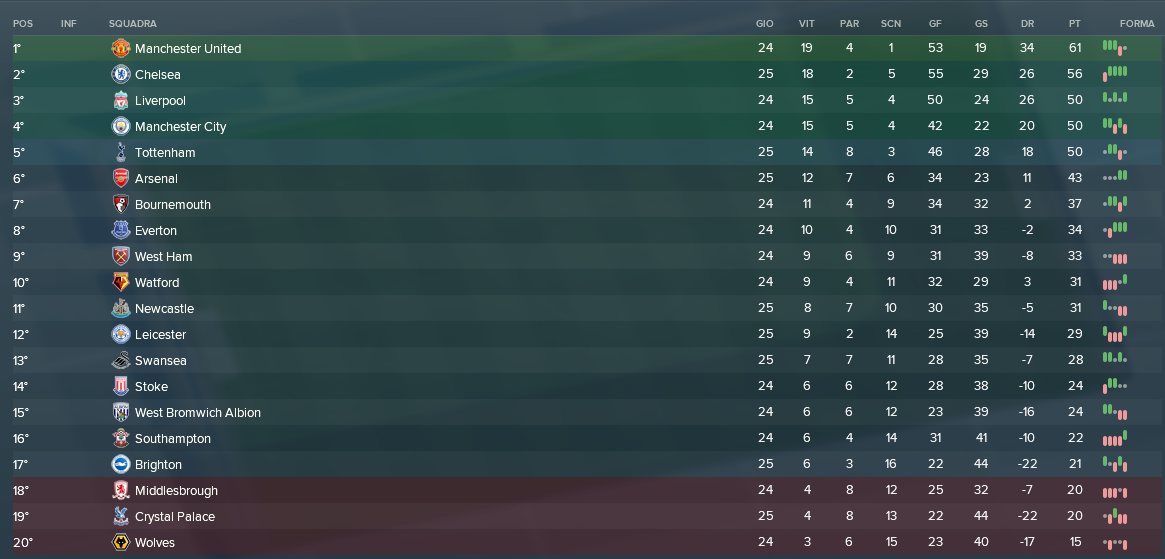This screenshot has height=559, width=1165.
Task: Click the Arsenal cannon crest
Action: point(120,178)
